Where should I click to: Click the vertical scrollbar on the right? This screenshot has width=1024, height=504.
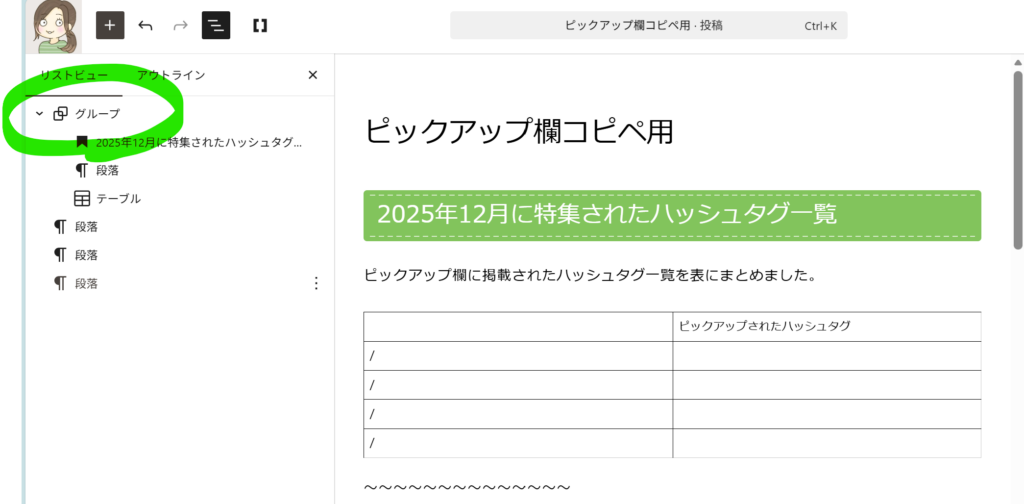pyautogui.click(x=1017, y=160)
